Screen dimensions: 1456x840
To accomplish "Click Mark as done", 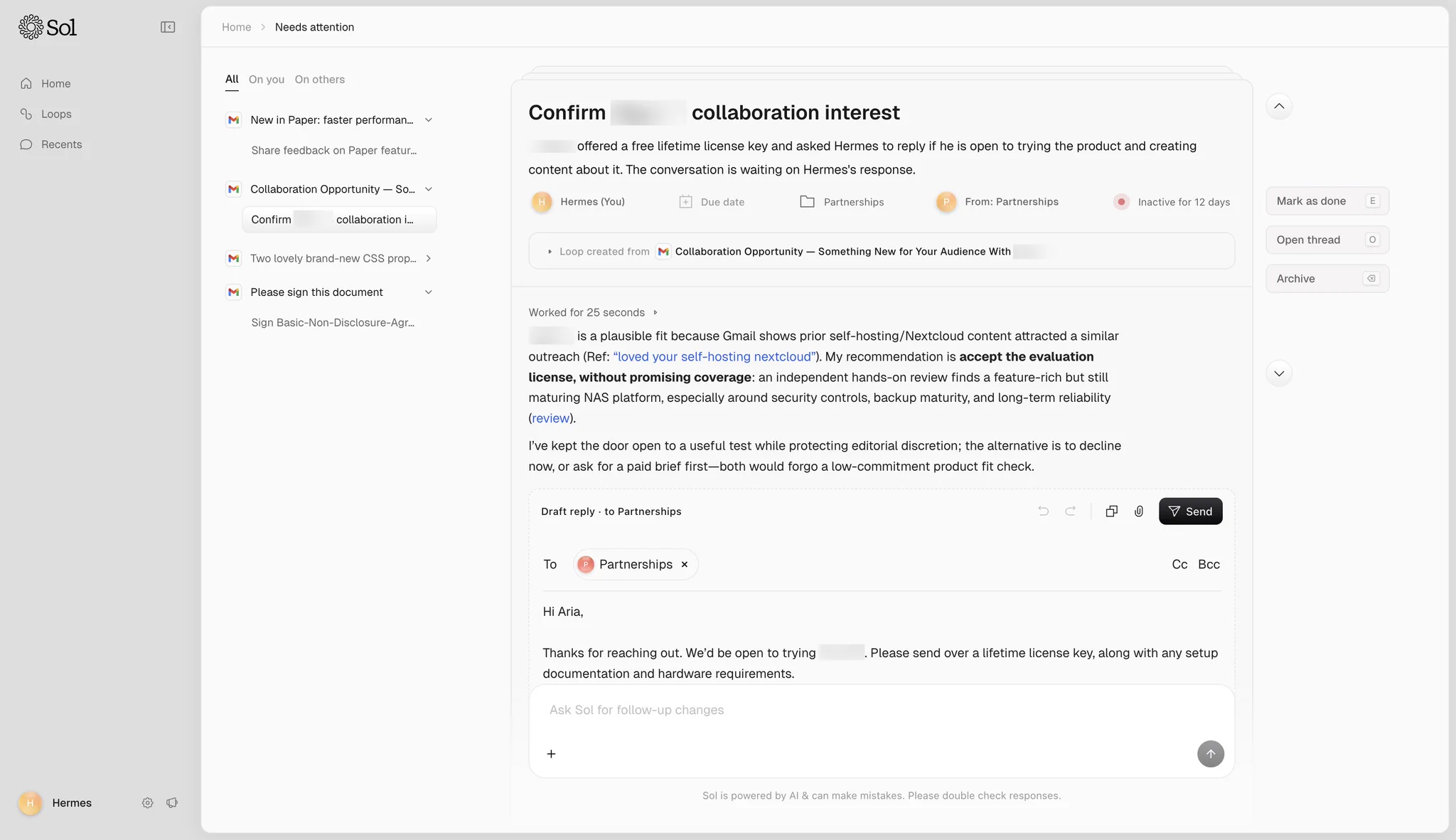I will tap(1327, 201).
